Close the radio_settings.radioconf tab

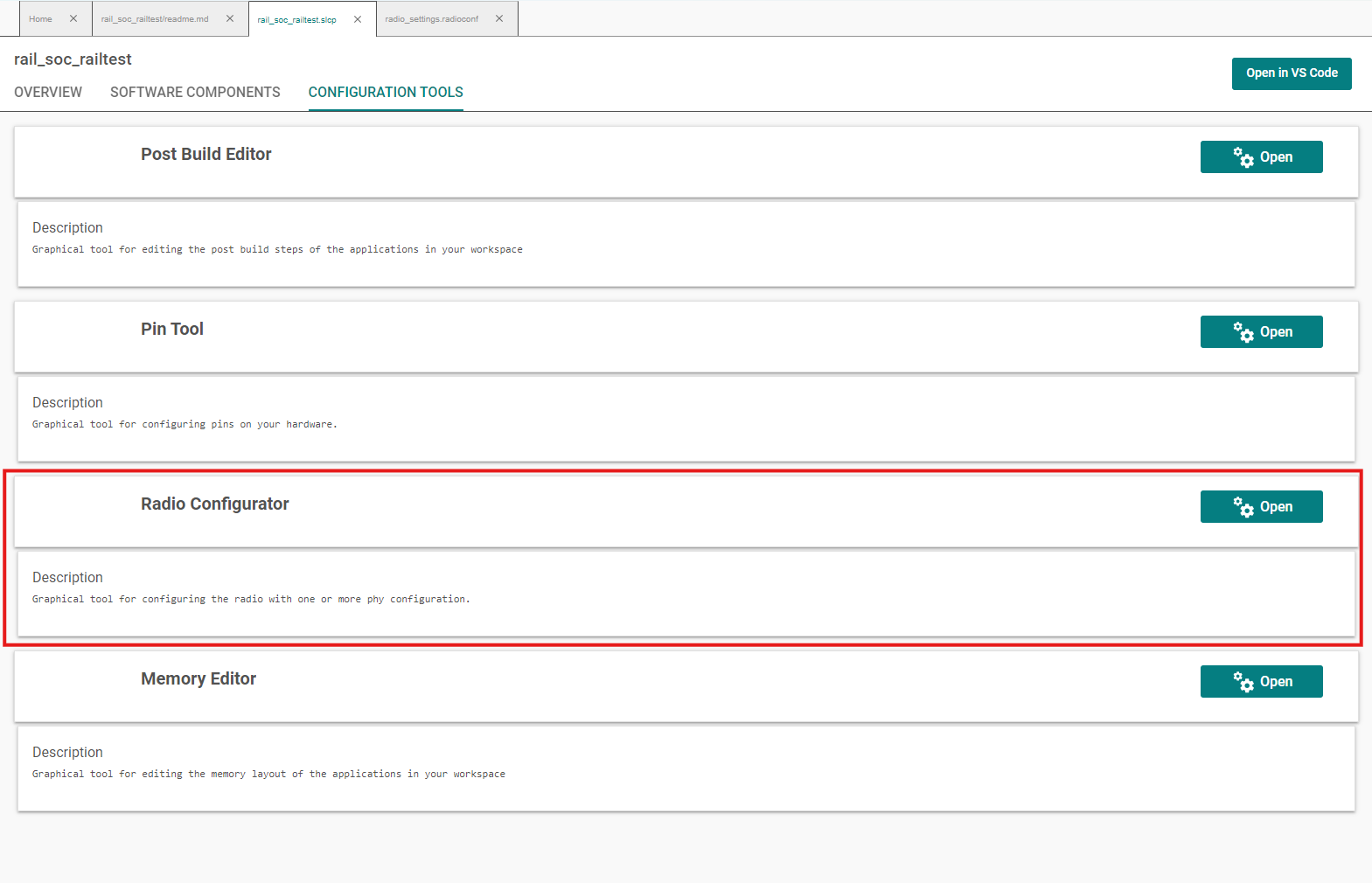(499, 18)
